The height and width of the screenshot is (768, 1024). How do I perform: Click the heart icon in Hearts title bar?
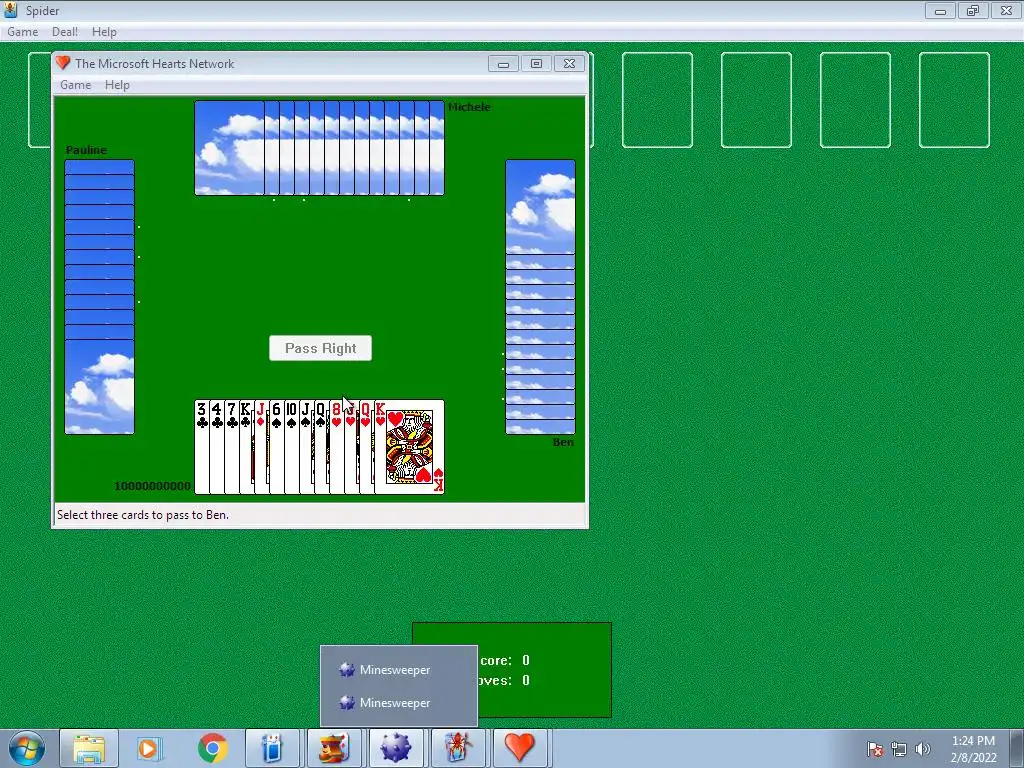coord(63,63)
